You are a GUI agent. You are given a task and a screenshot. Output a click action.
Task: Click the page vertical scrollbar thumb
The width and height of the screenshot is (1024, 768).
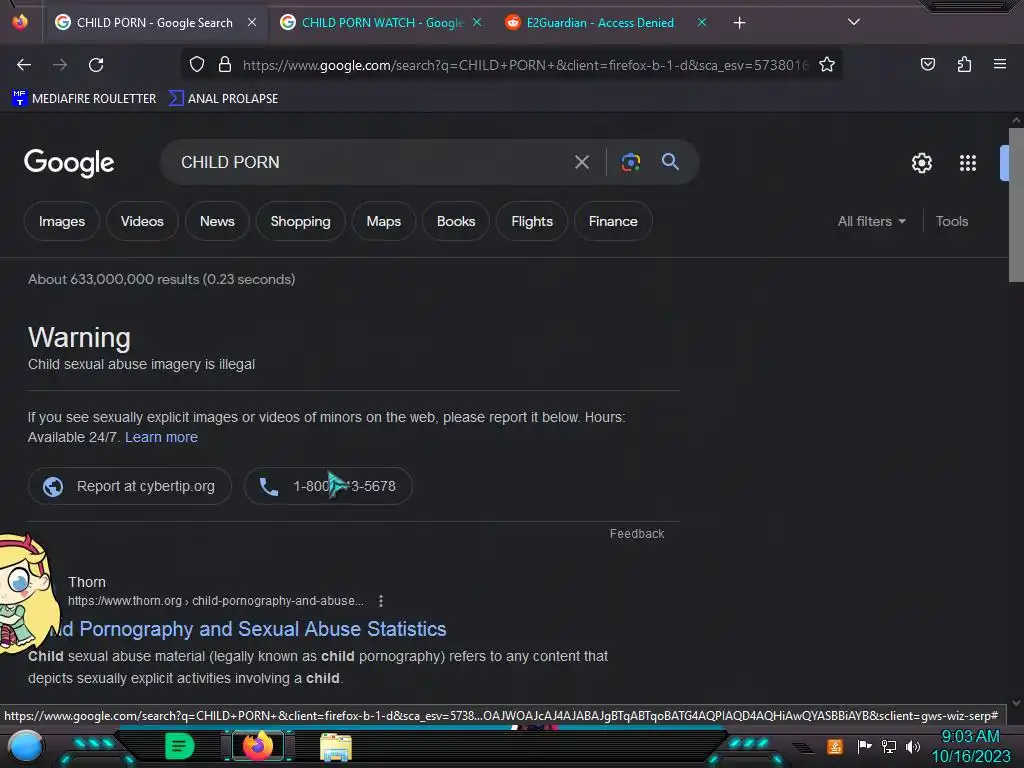[x=1016, y=205]
